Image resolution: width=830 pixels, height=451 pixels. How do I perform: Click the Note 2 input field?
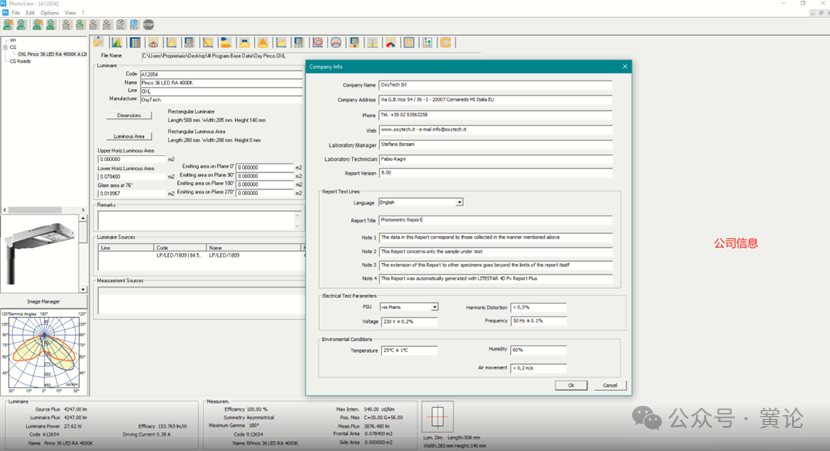coord(495,251)
